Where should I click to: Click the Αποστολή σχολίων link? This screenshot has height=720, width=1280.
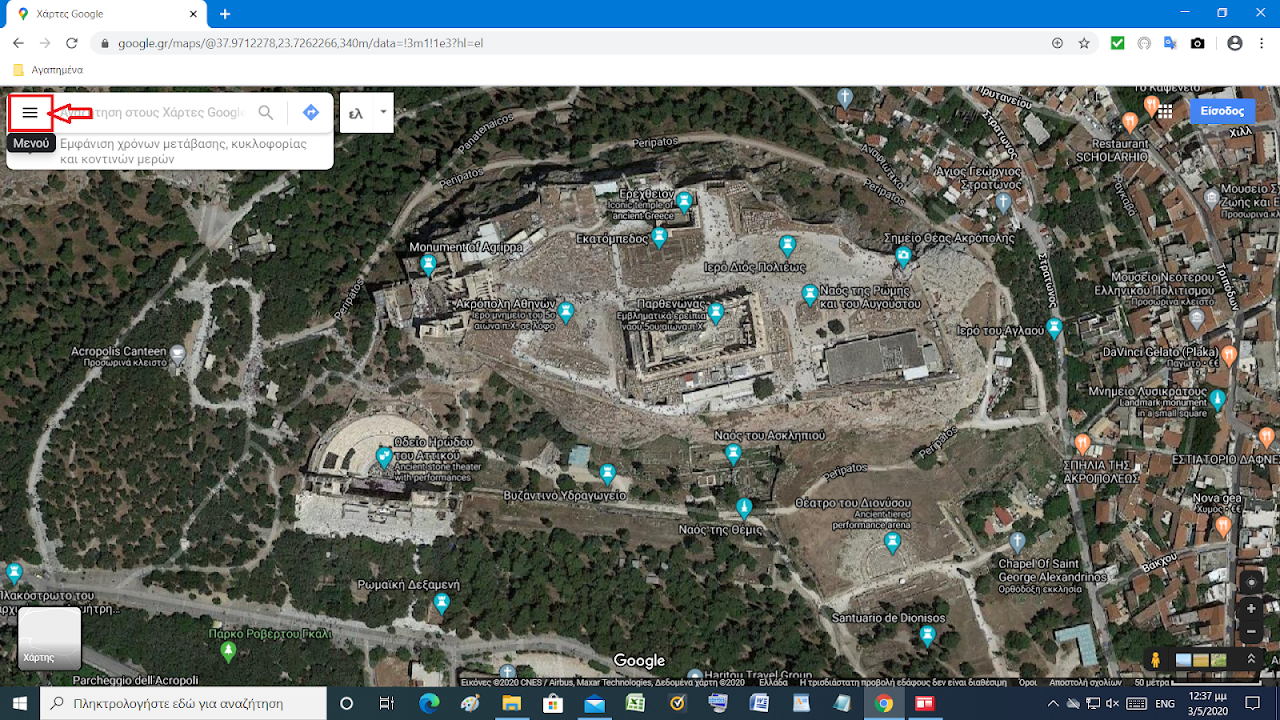[1085, 682]
